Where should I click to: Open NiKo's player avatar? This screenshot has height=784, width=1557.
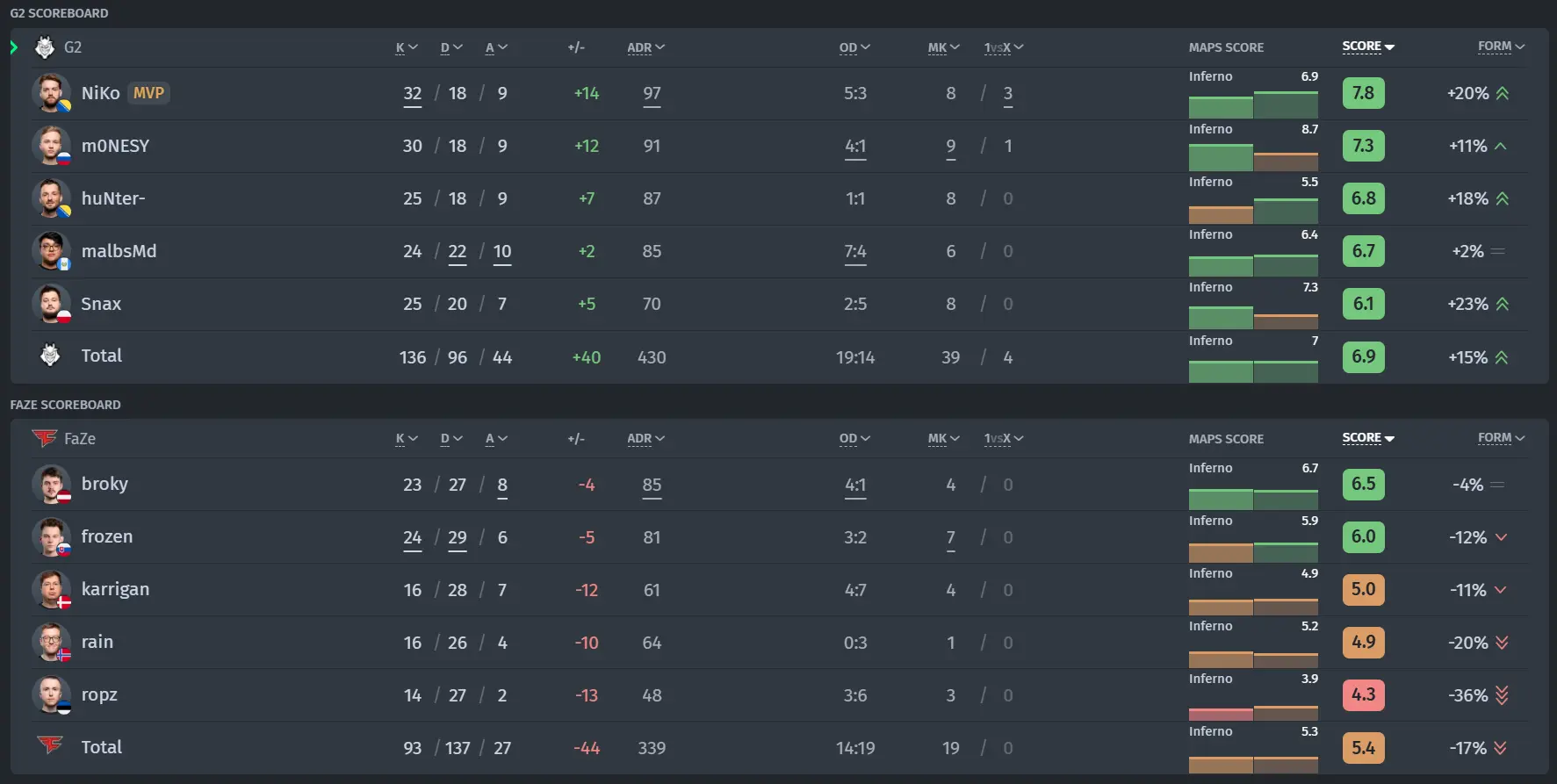(x=51, y=93)
